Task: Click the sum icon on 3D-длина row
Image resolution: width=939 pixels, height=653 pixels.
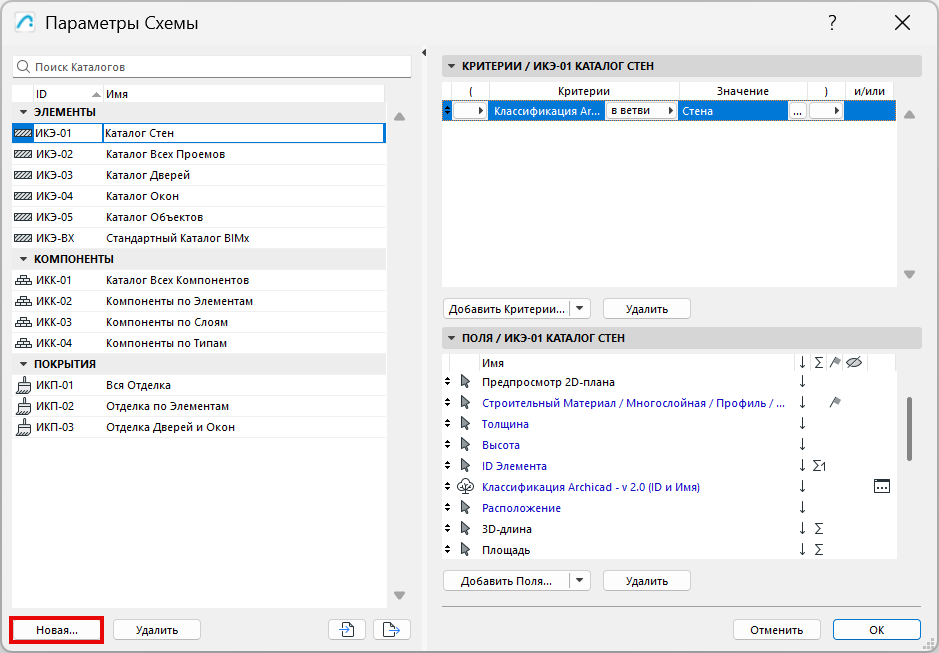Action: [818, 529]
